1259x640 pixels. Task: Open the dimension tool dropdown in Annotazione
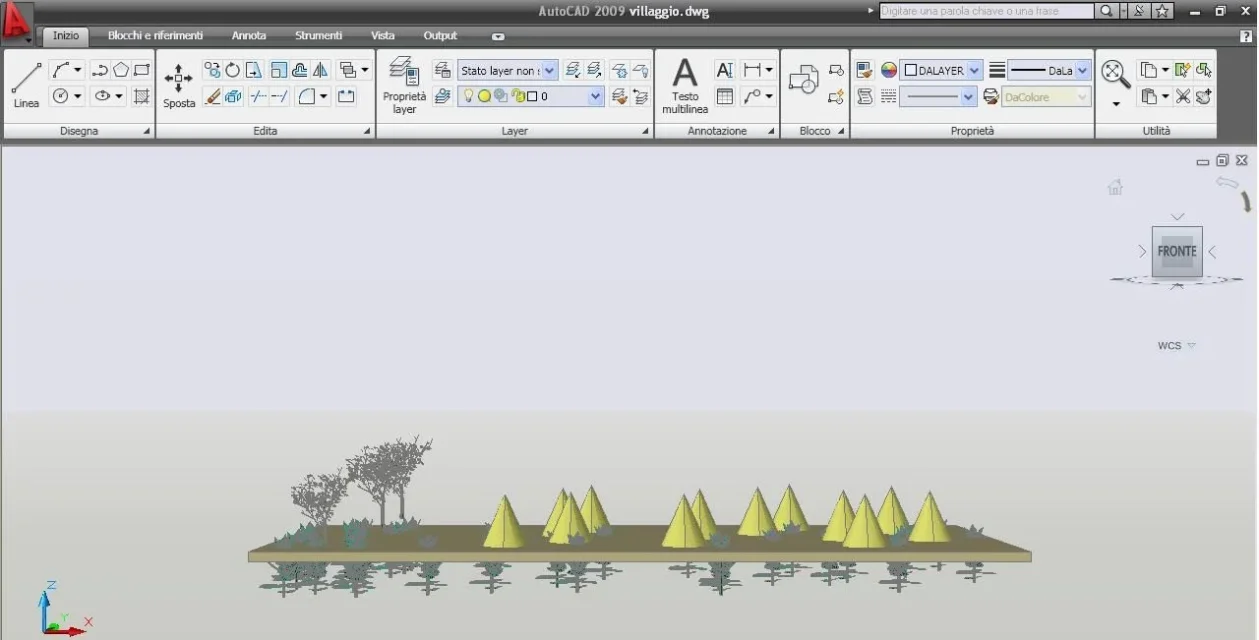(x=768, y=70)
